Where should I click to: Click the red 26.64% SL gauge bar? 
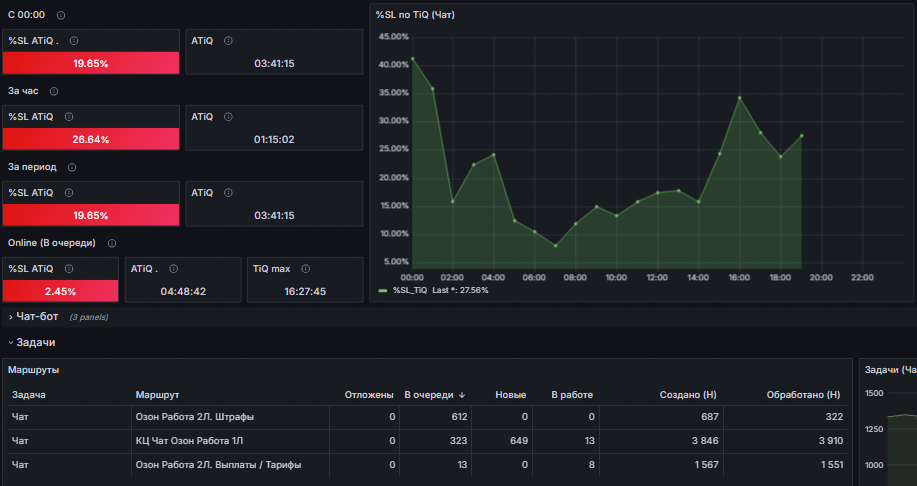[91, 139]
